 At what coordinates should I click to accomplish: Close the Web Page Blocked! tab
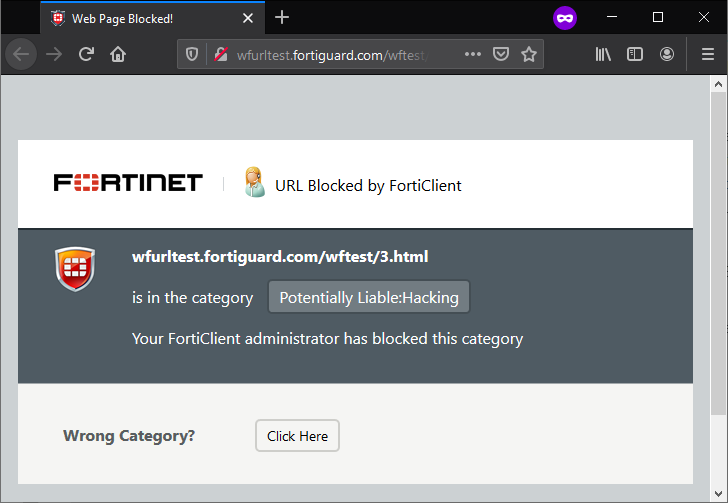[248, 18]
